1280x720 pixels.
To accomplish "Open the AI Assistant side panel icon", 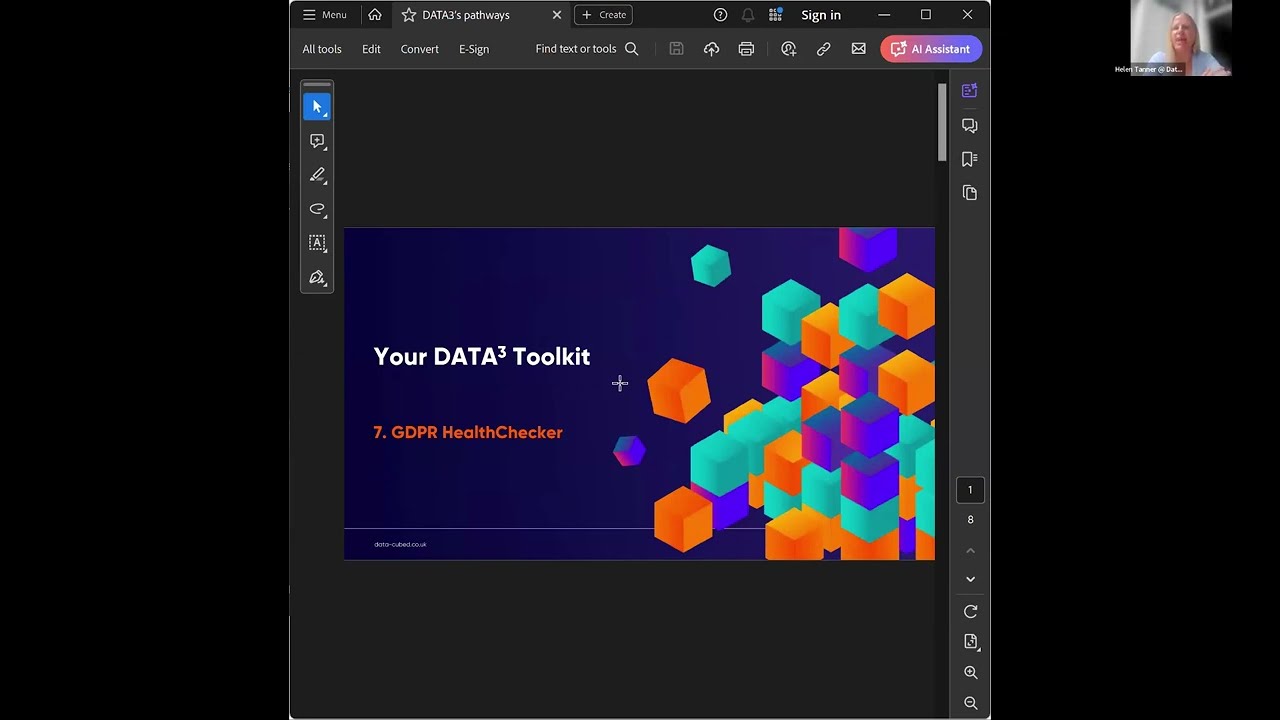I will point(970,91).
